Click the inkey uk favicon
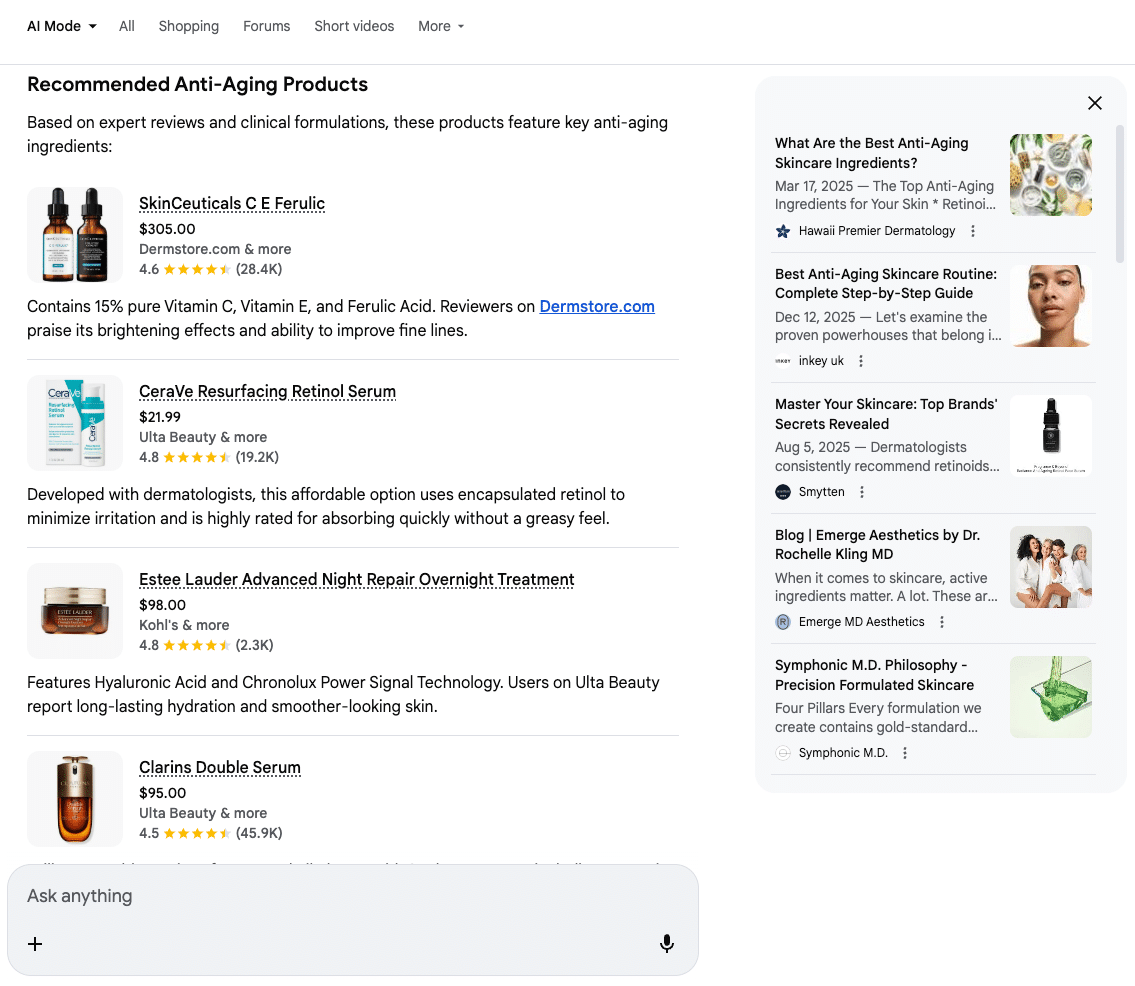The image size is (1135, 986). [782, 361]
